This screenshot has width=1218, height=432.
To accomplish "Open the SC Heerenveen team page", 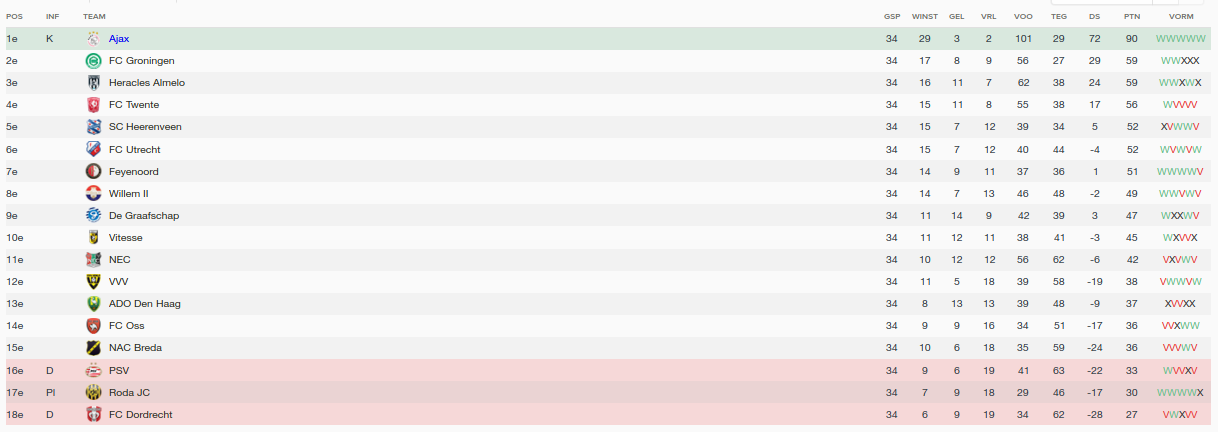I will pos(145,127).
